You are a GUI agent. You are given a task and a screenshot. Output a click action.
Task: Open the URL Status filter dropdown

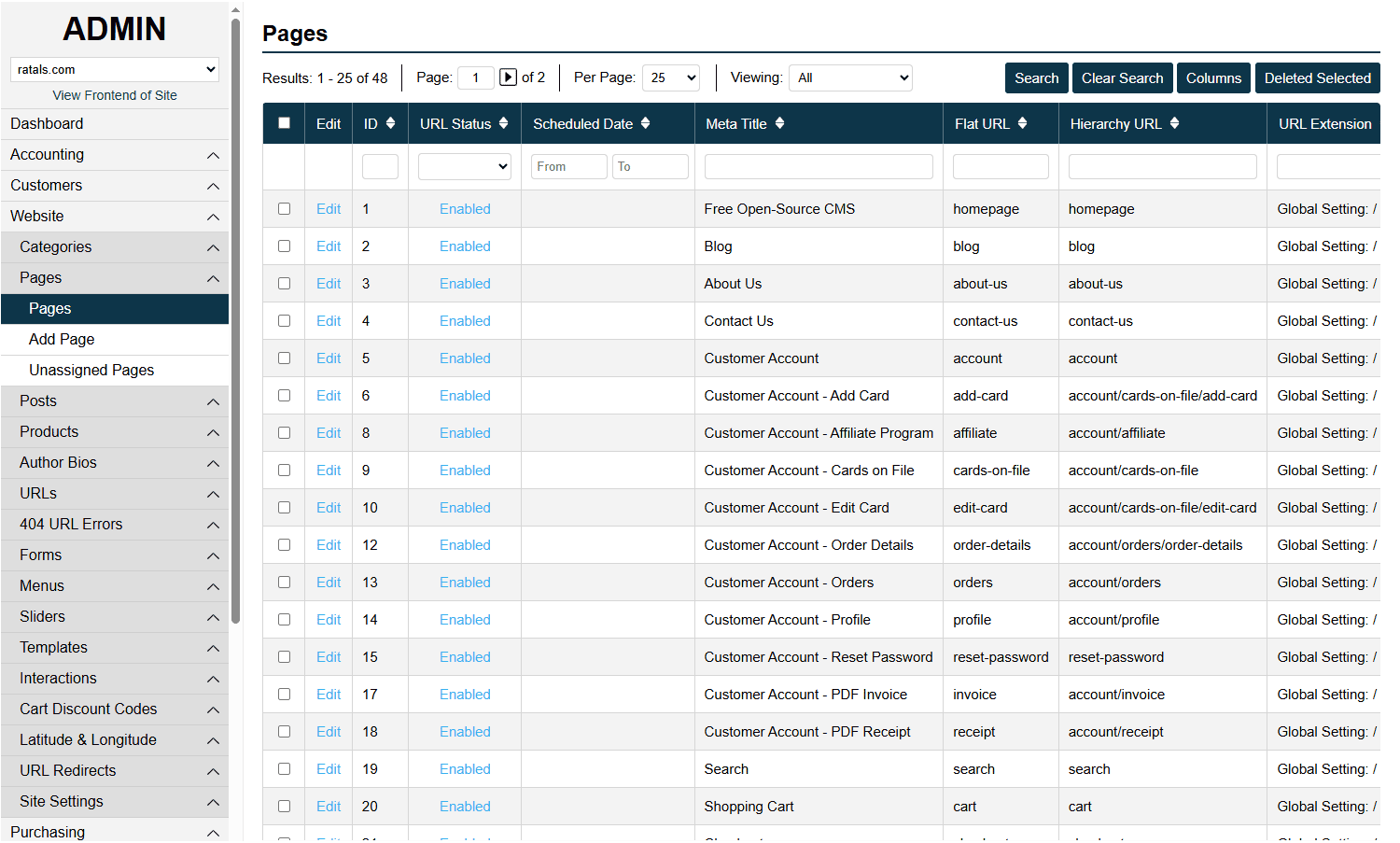(465, 166)
